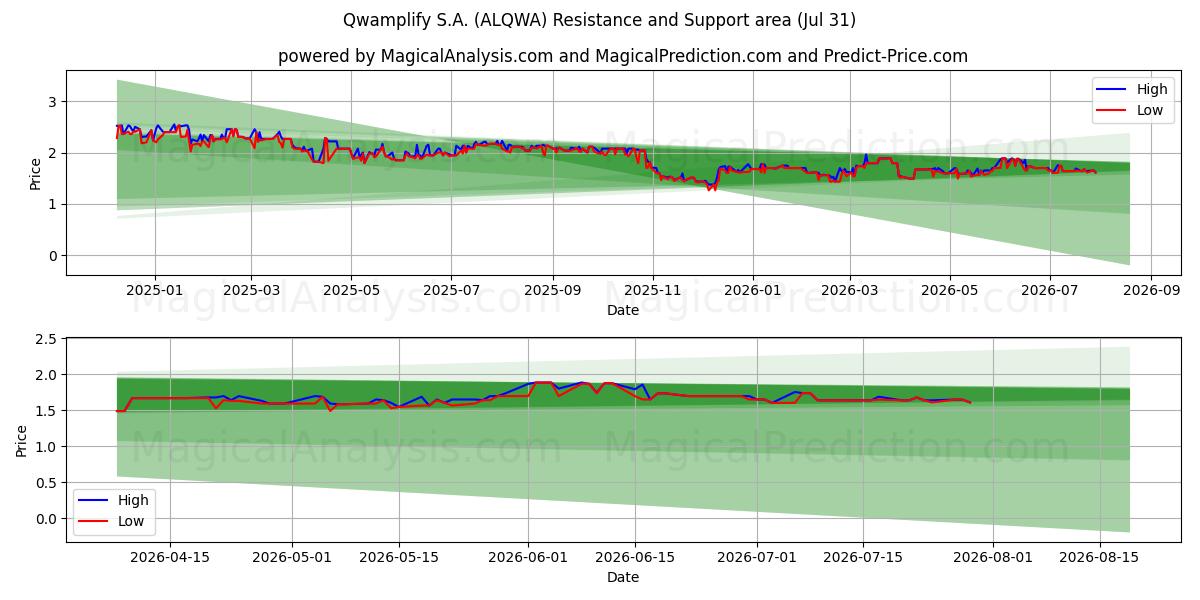Click the bottom chart x-axis label '2026-06-15'
Viewport: 1200px width, 600px height.
635,557
